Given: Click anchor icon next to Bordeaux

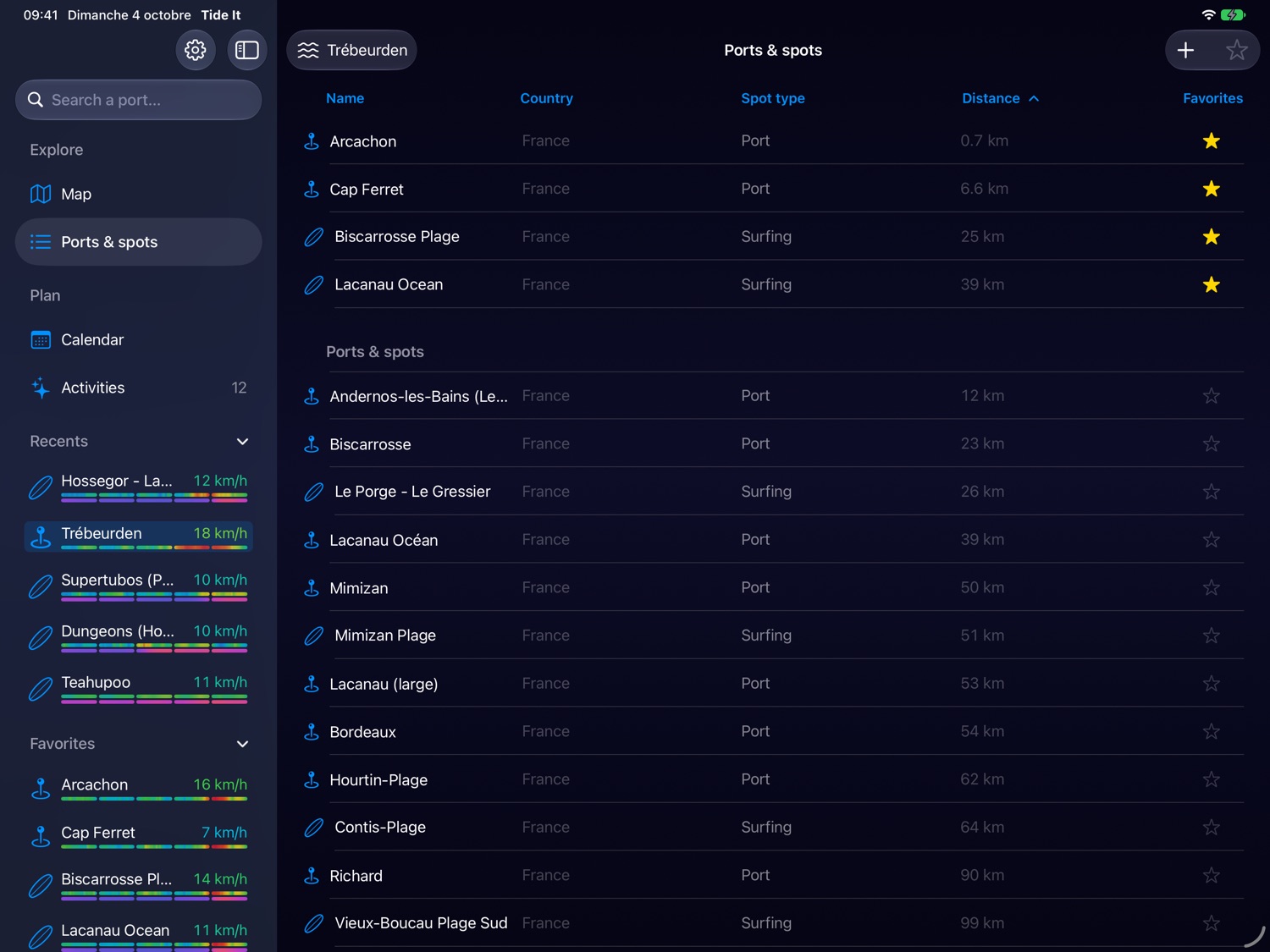Looking at the screenshot, I should click(x=312, y=732).
